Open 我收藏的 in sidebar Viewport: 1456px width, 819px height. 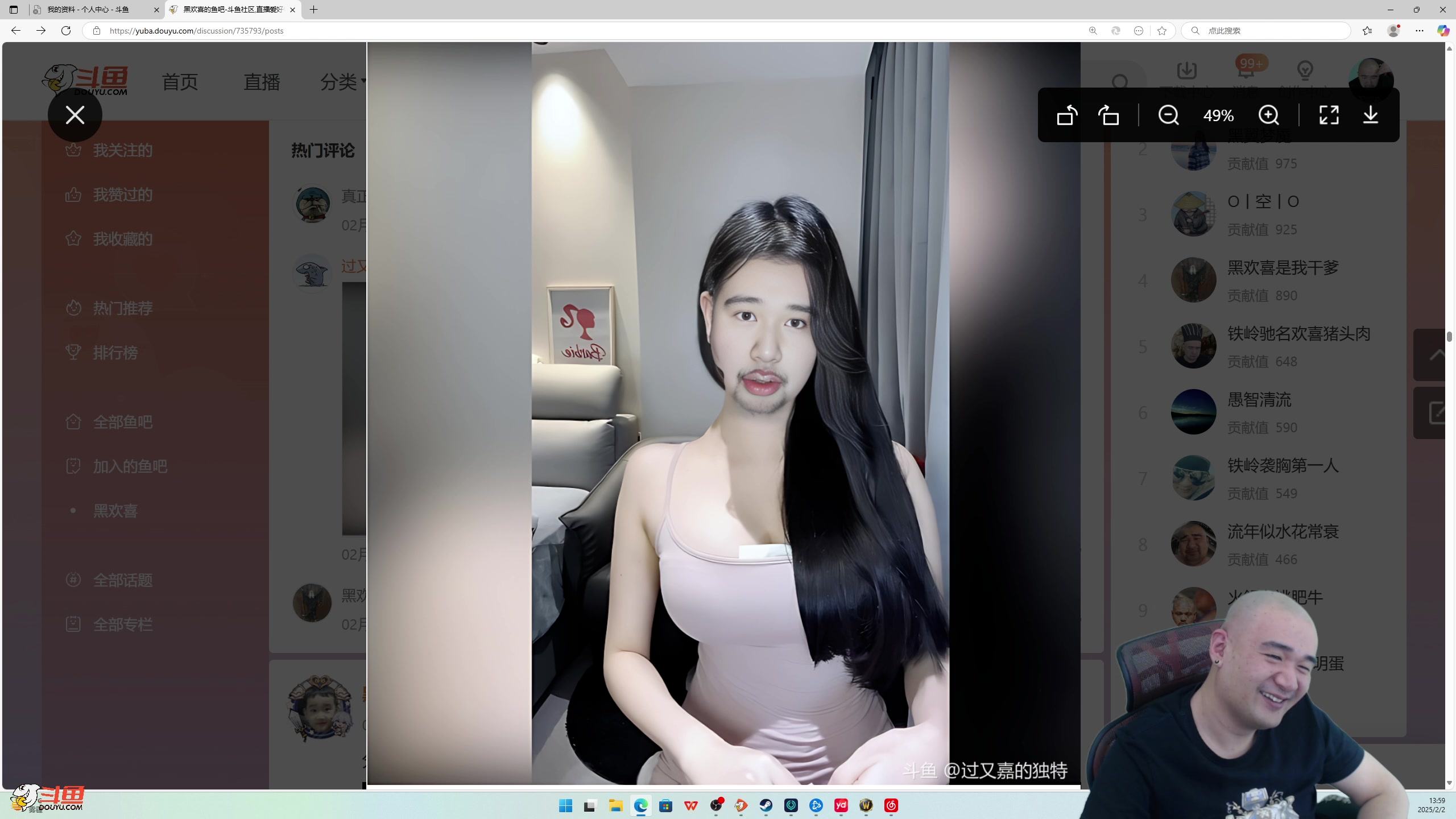click(x=109, y=239)
